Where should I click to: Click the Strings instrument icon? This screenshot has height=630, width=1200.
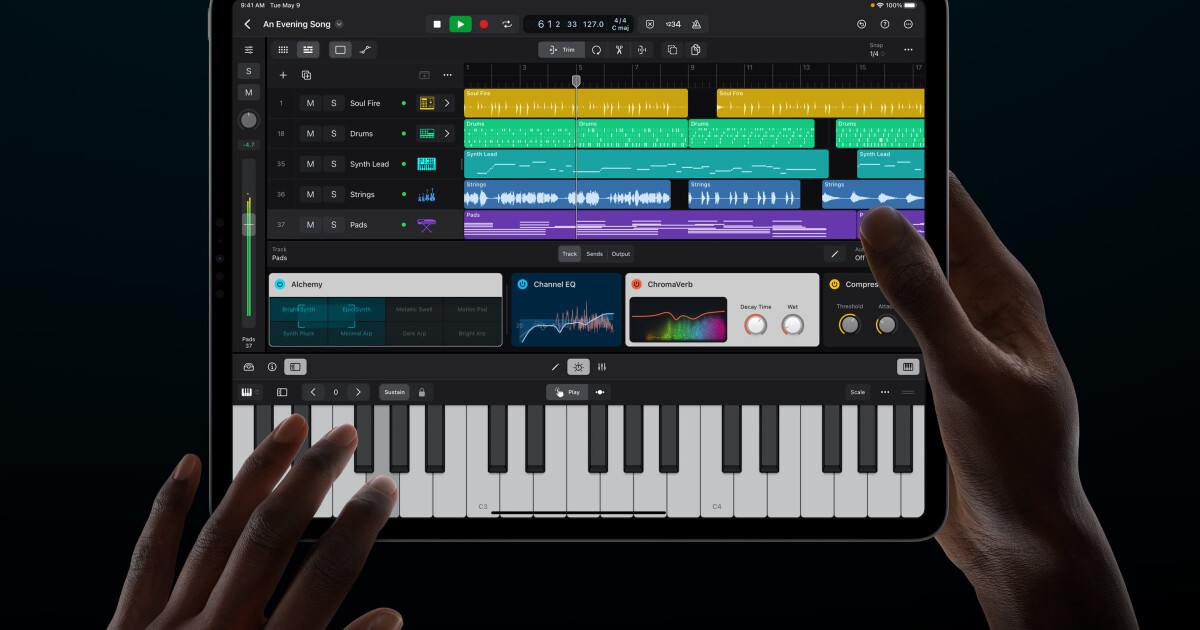coord(427,194)
